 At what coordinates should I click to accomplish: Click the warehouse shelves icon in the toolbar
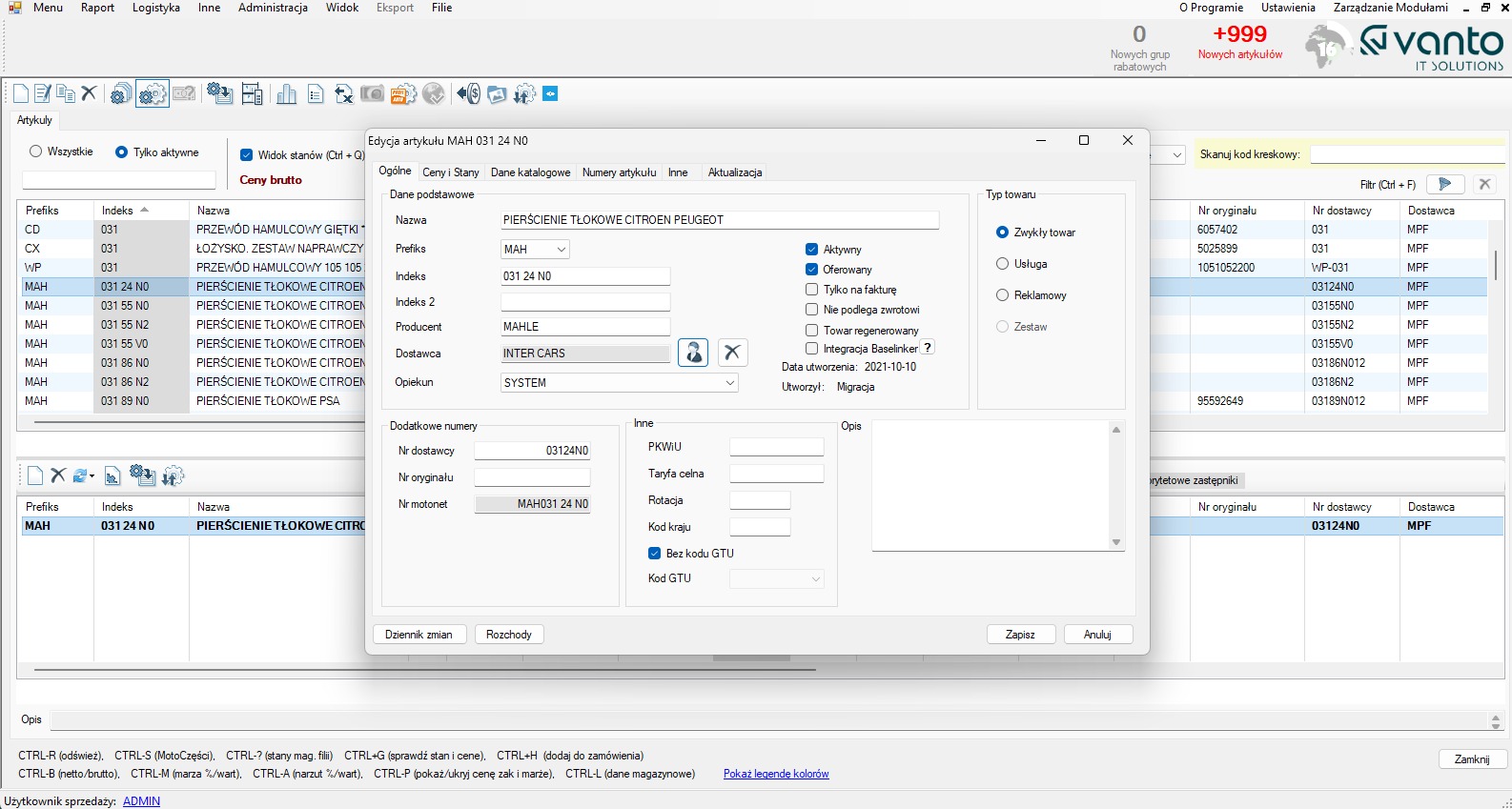click(x=253, y=94)
